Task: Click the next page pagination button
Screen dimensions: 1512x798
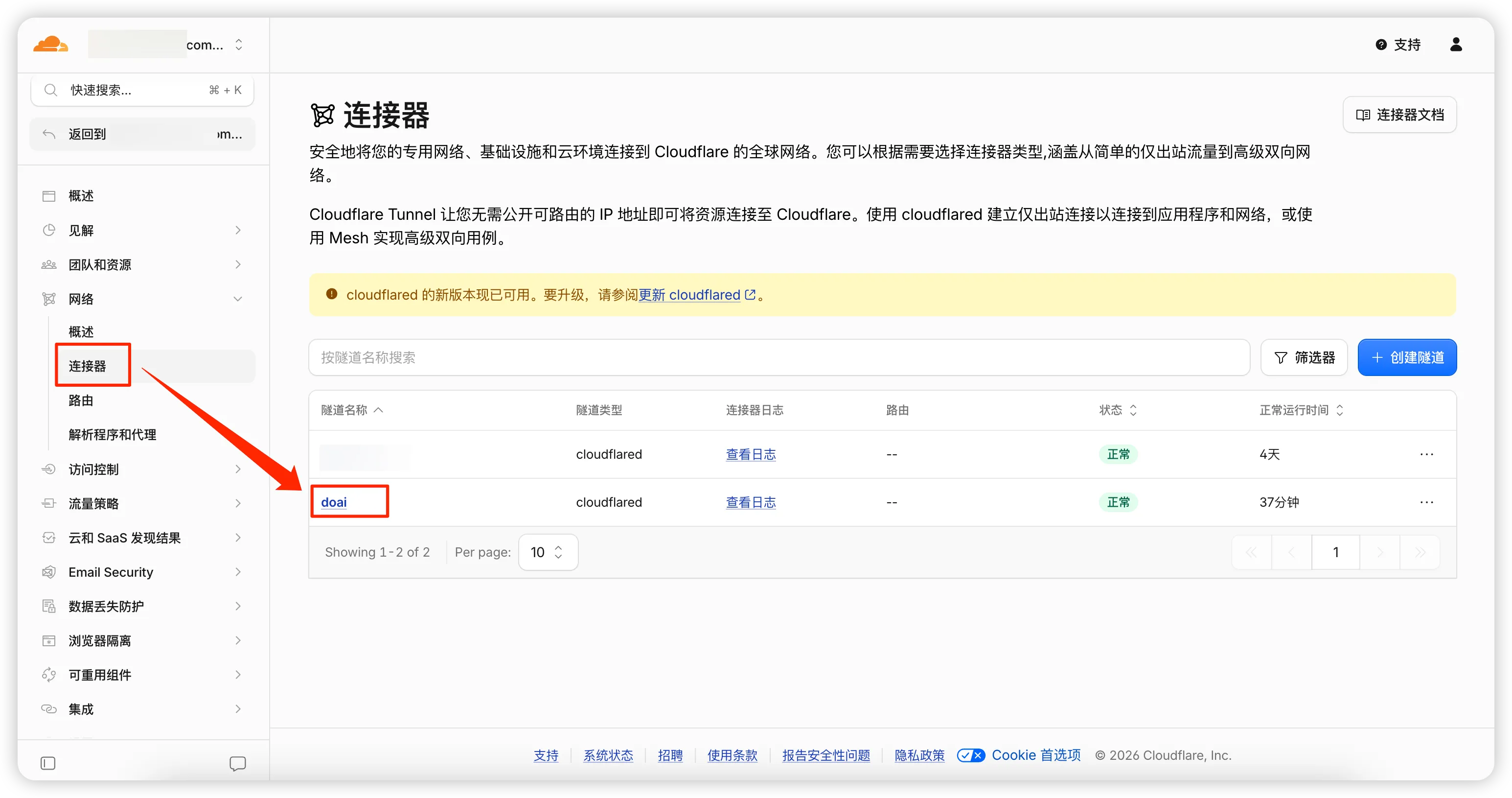Action: [1380, 552]
